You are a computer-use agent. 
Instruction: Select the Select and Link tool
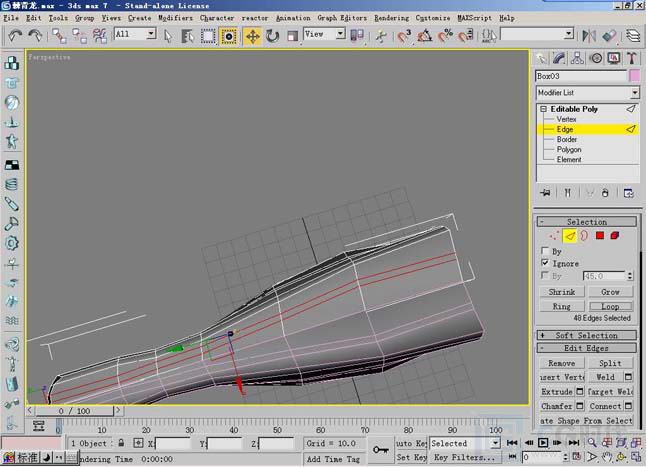coord(59,36)
